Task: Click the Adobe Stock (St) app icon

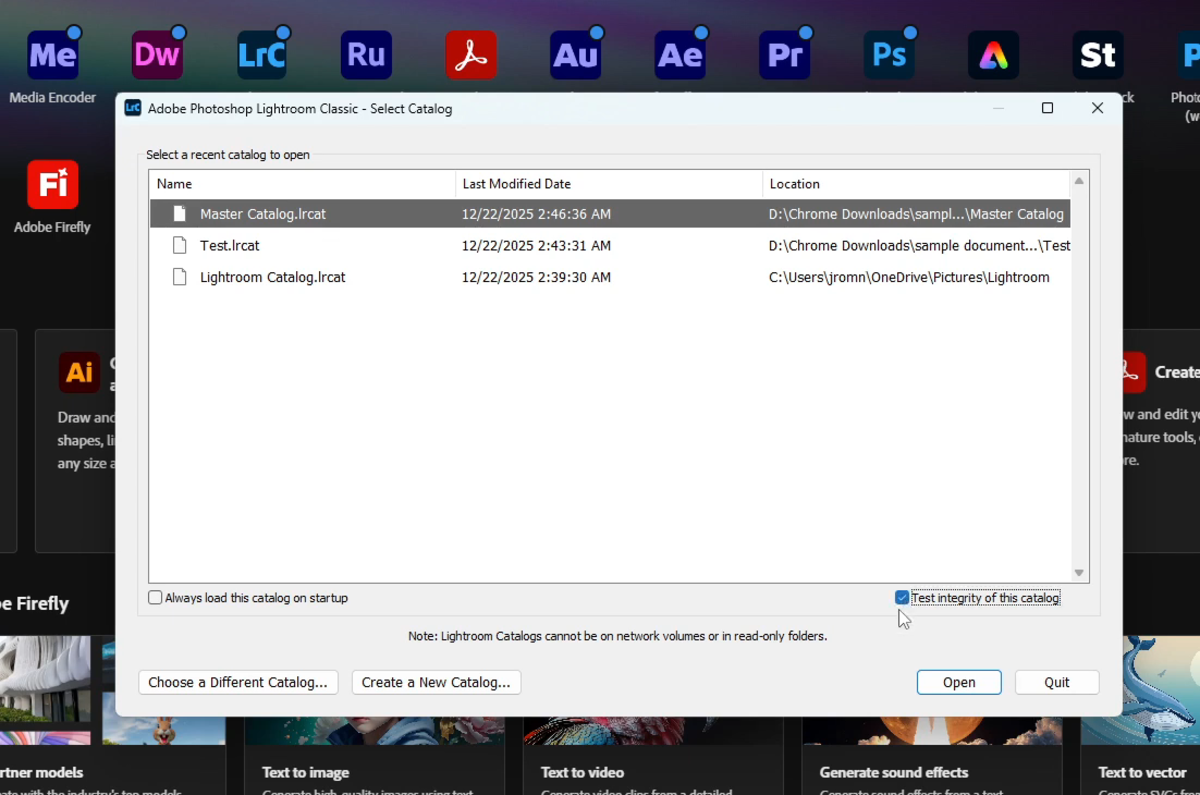Action: coord(1098,55)
